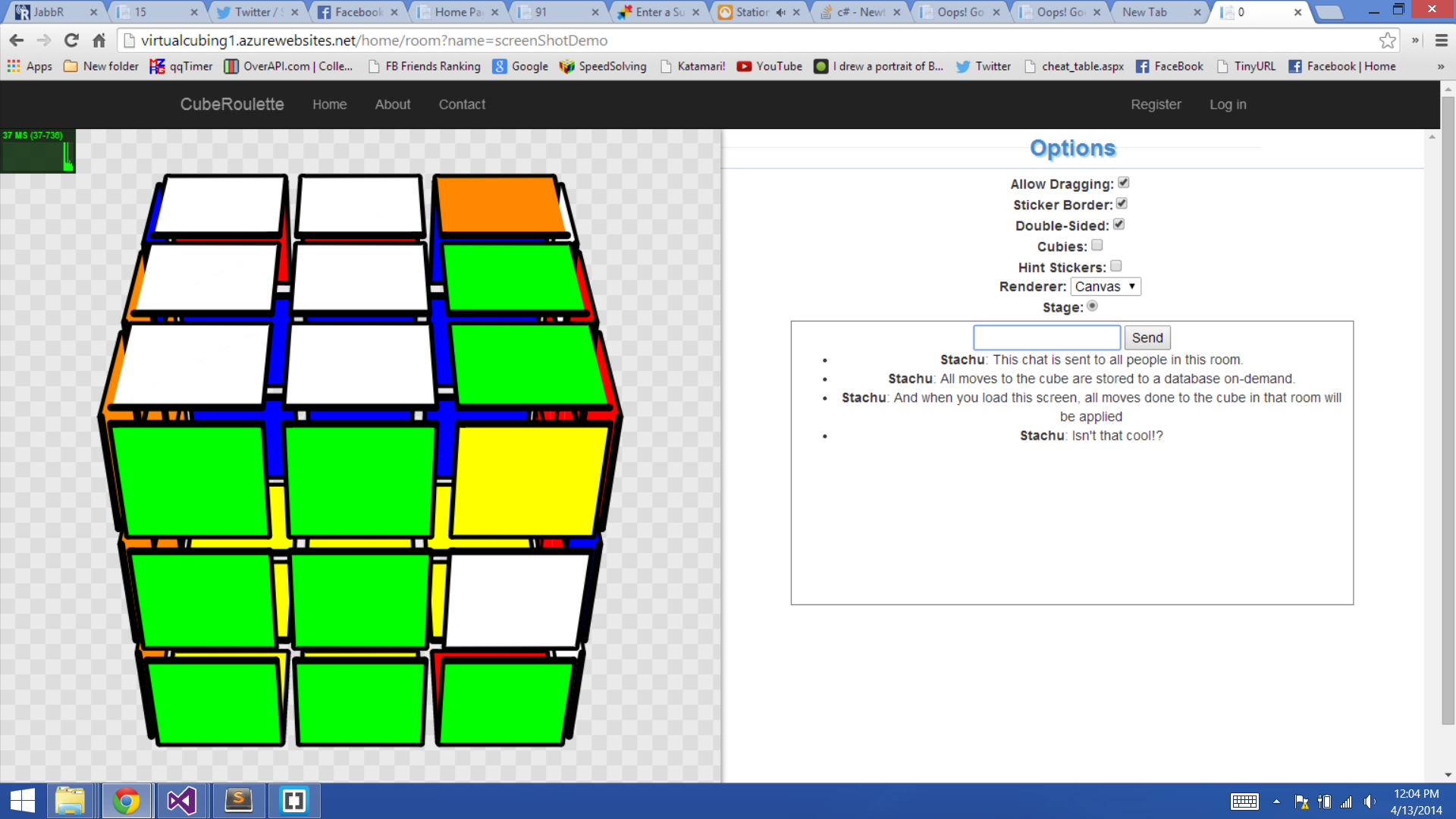Turn on the Hint Stickers checkbox

tap(1116, 266)
